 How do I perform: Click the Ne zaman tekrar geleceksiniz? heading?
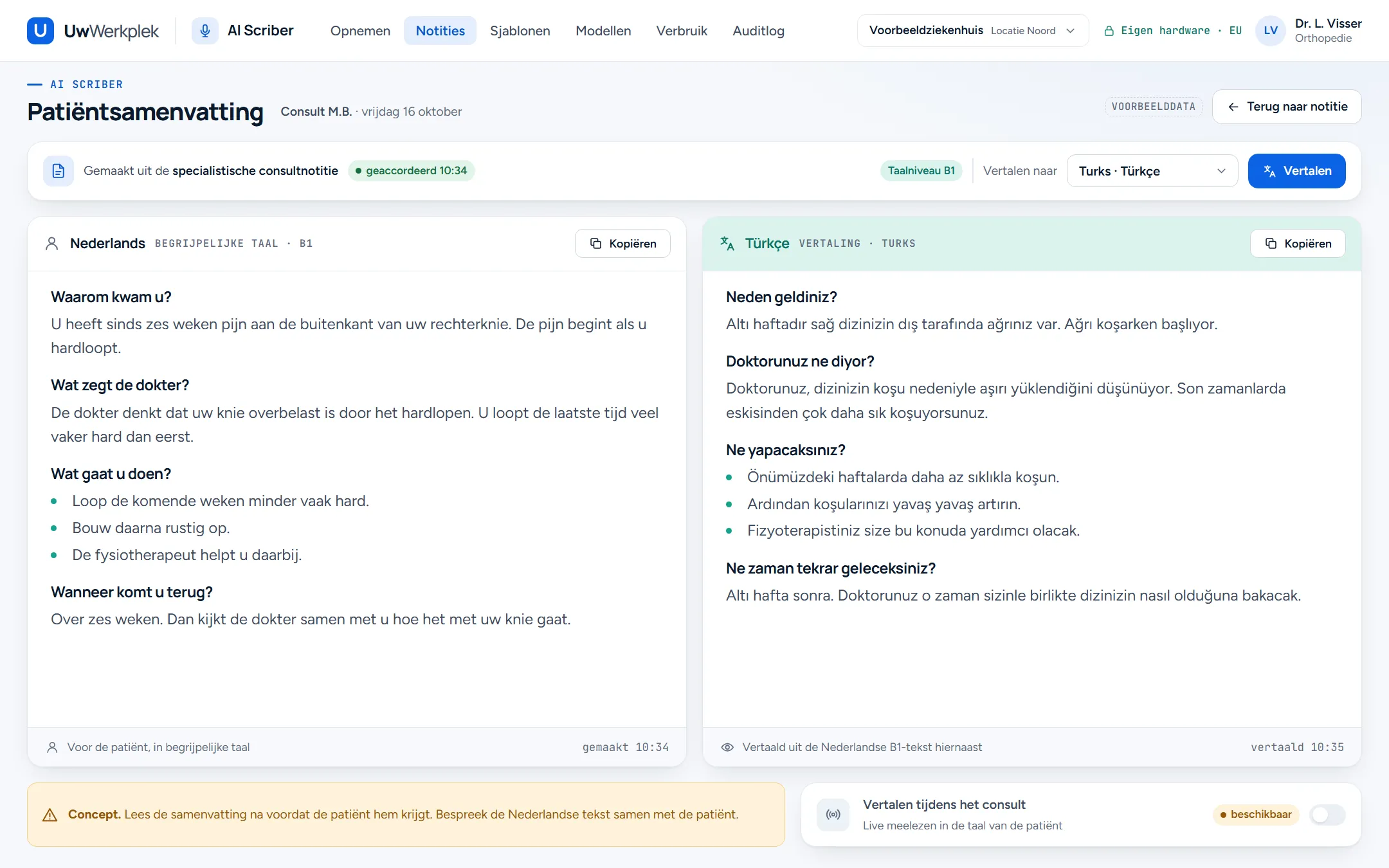pos(830,568)
